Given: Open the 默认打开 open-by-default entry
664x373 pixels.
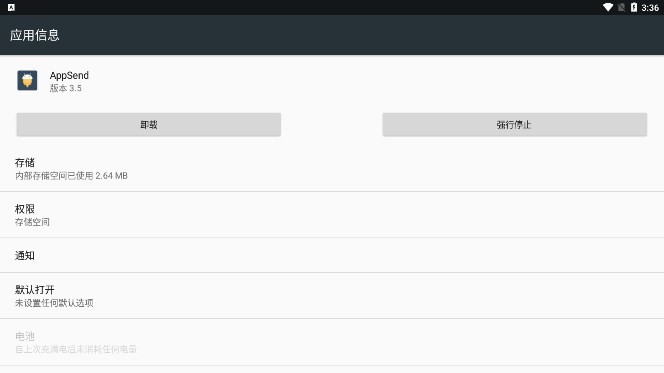Looking at the screenshot, I should tap(332, 296).
